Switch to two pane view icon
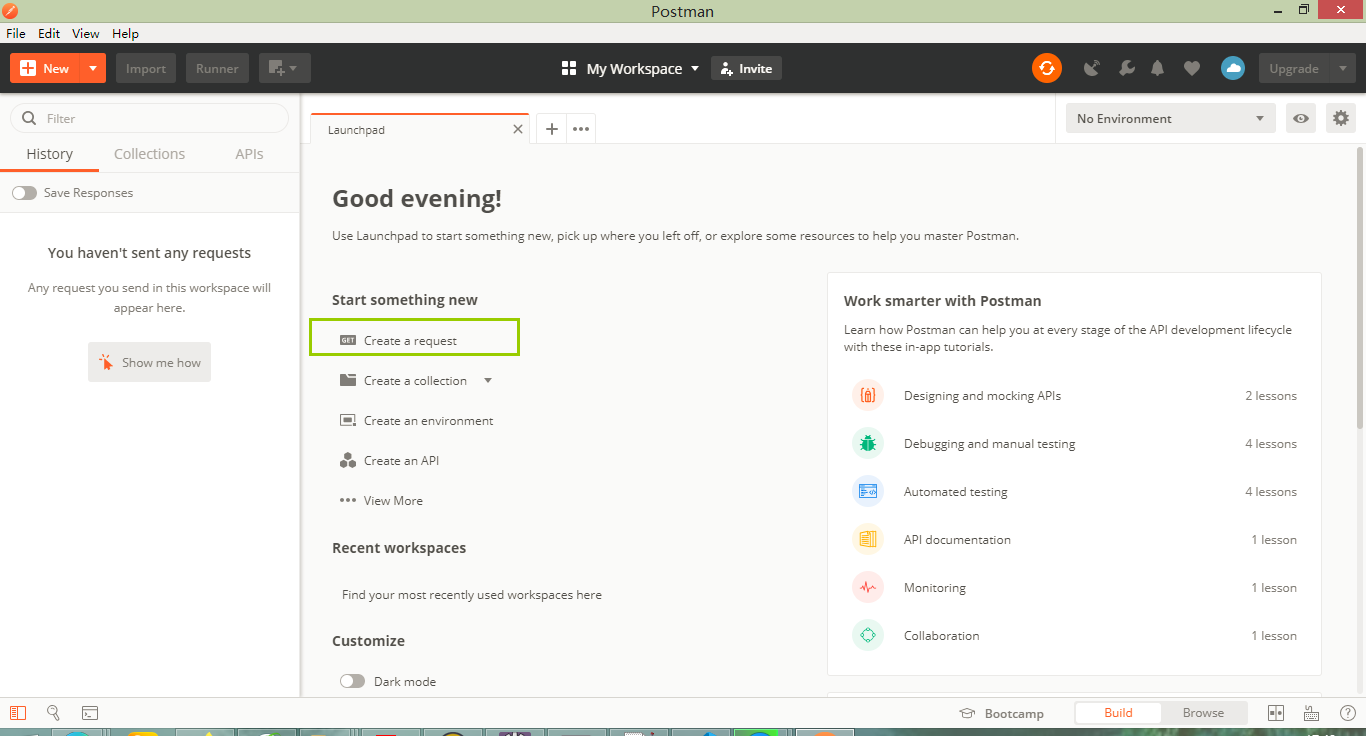 [x=1276, y=713]
